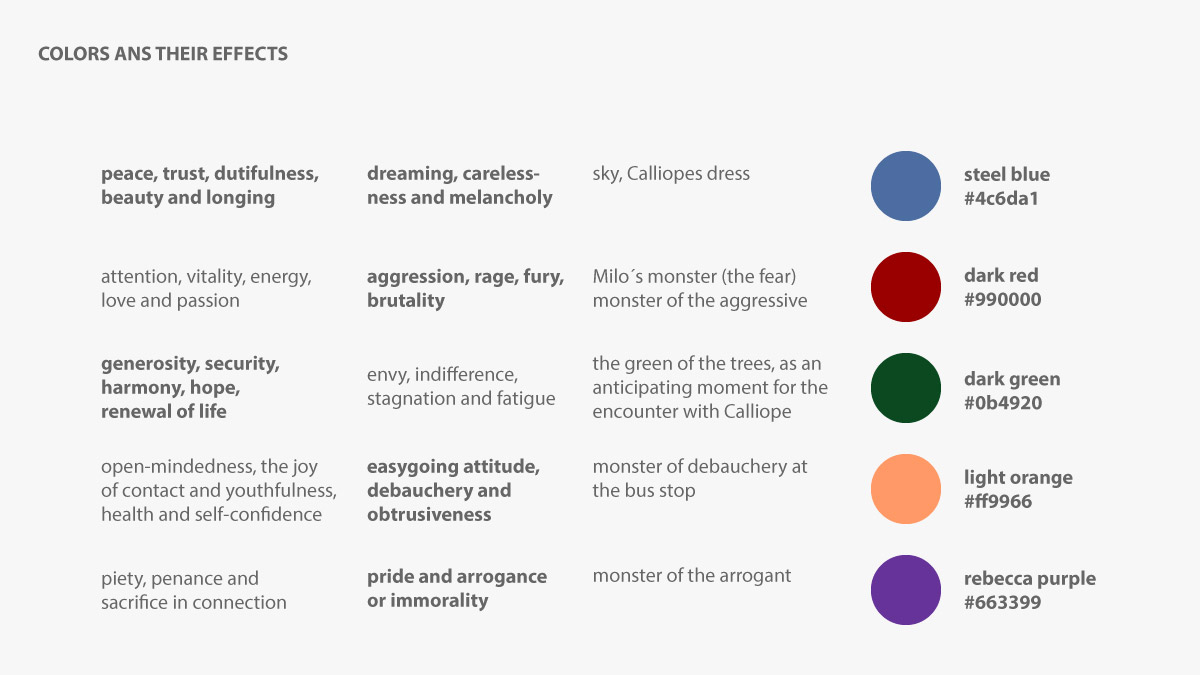Select the steel blue #4c6da1 label
This screenshot has height=675, width=1200.
(x=1007, y=186)
